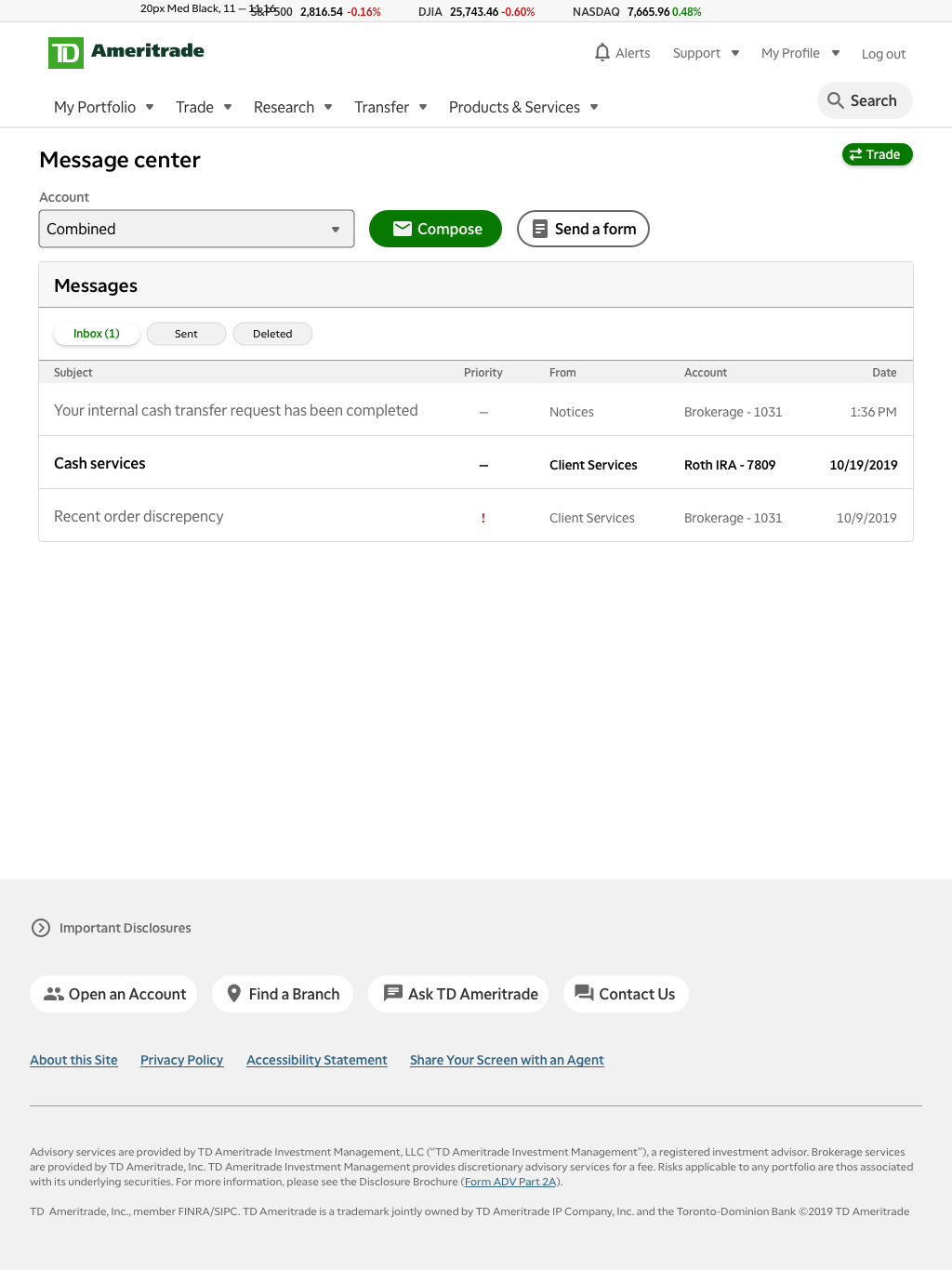Switch to the Inbox (1) tab
This screenshot has height=1270, width=952.
pyautogui.click(x=97, y=334)
